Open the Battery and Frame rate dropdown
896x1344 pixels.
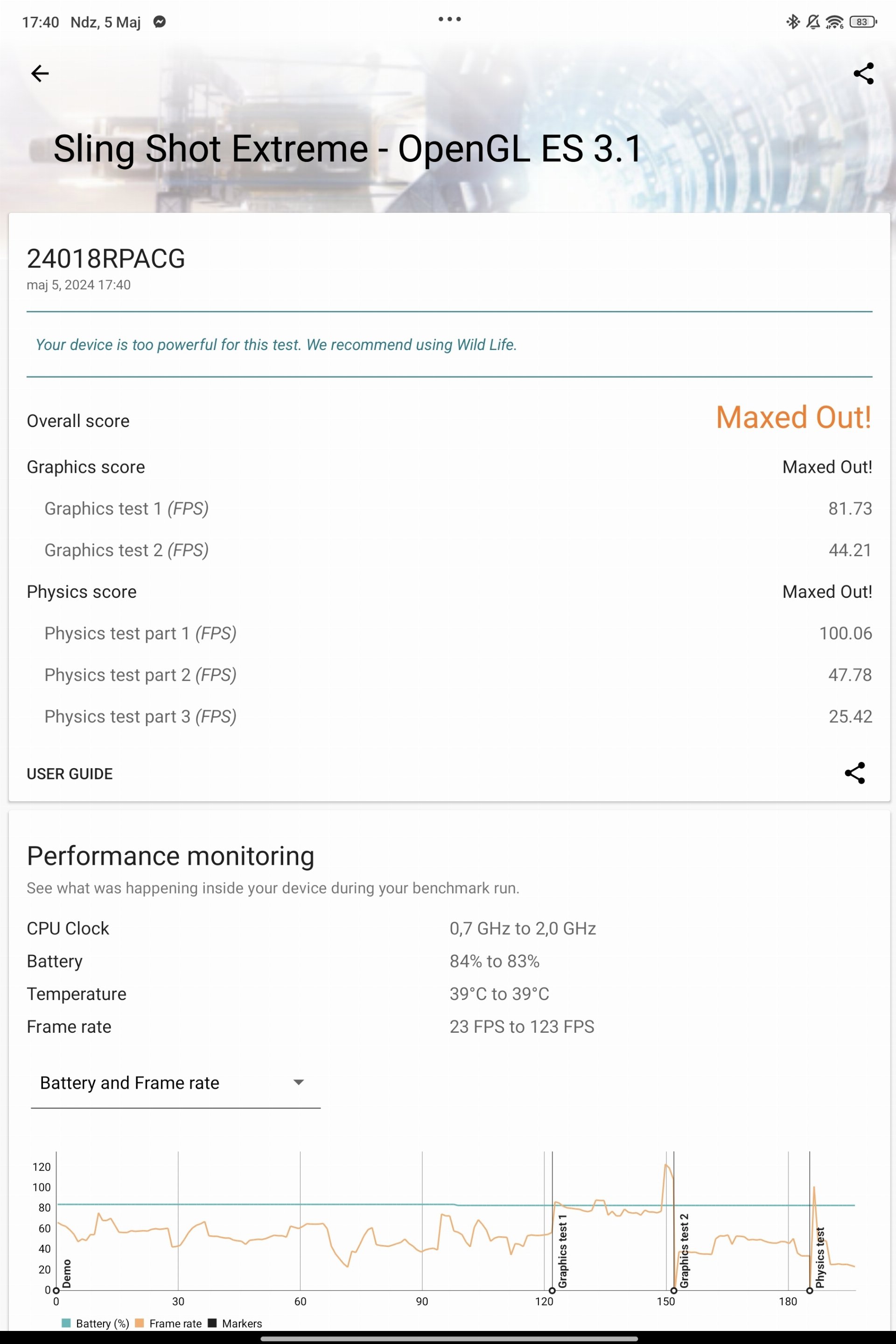click(x=175, y=1083)
